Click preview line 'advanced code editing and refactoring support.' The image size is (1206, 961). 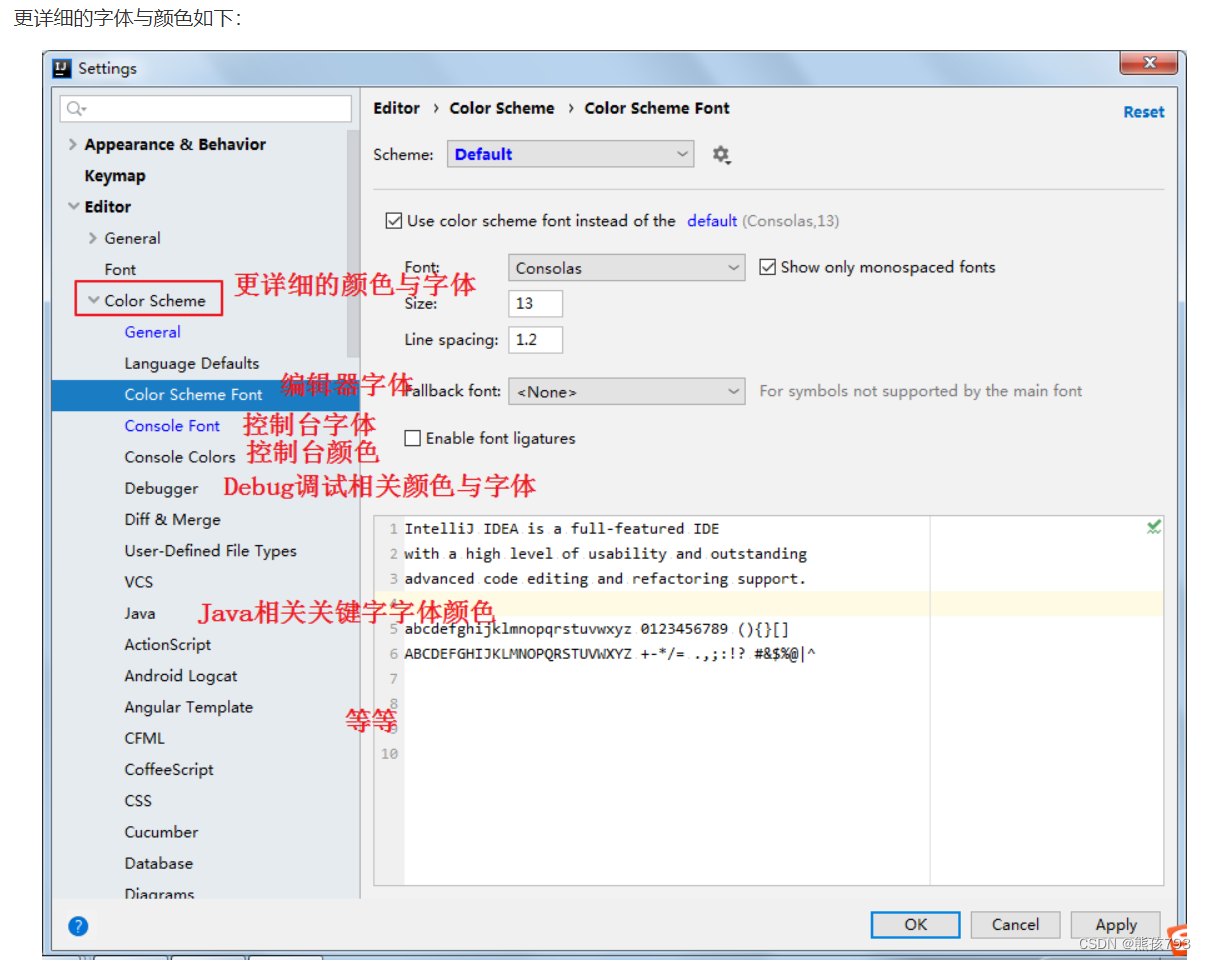pos(605,578)
